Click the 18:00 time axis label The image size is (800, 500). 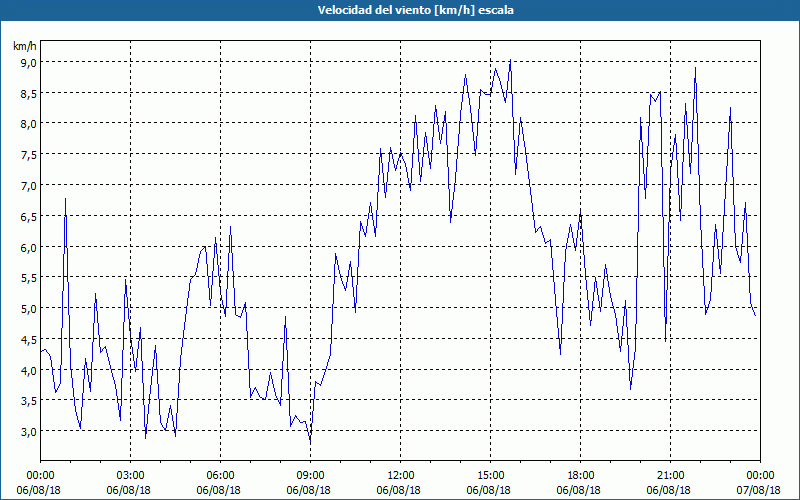click(x=581, y=476)
